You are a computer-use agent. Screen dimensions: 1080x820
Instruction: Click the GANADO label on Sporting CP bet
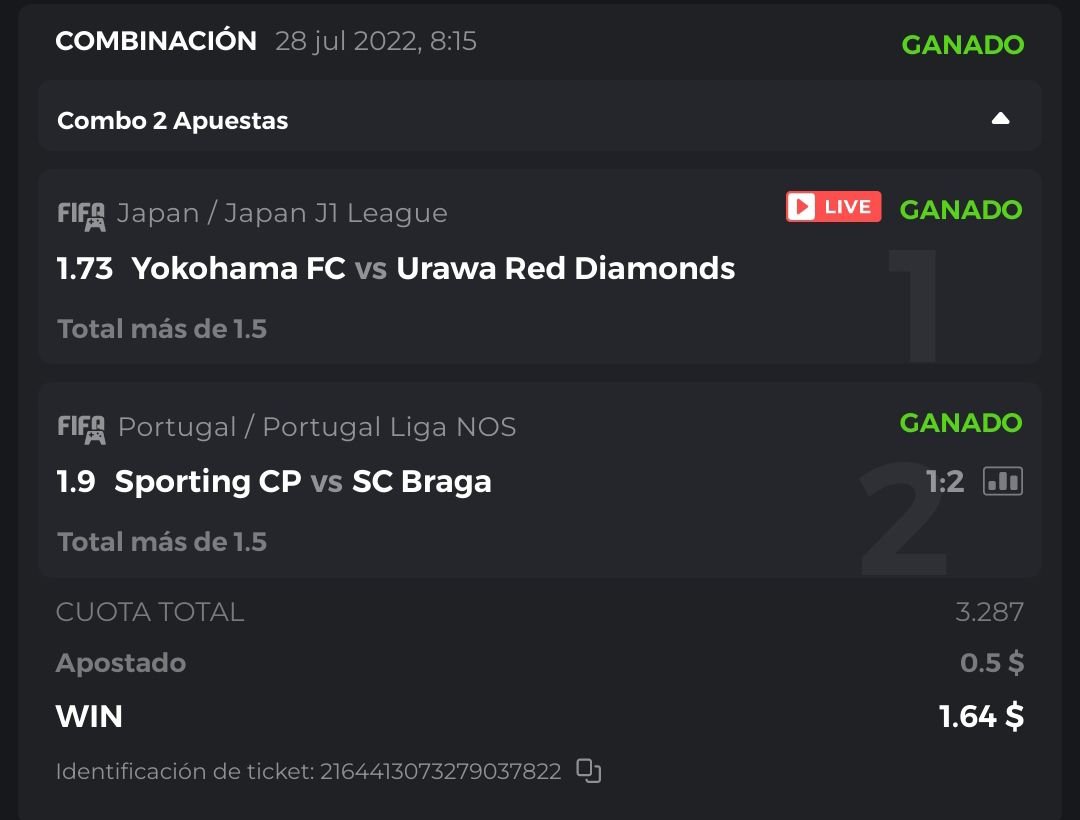[x=960, y=423]
